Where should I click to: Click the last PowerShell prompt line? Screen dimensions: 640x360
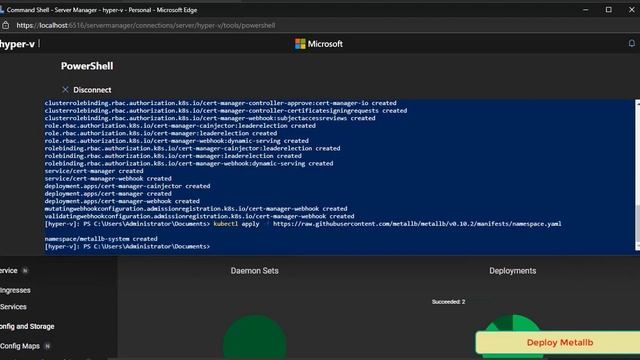click(127, 247)
